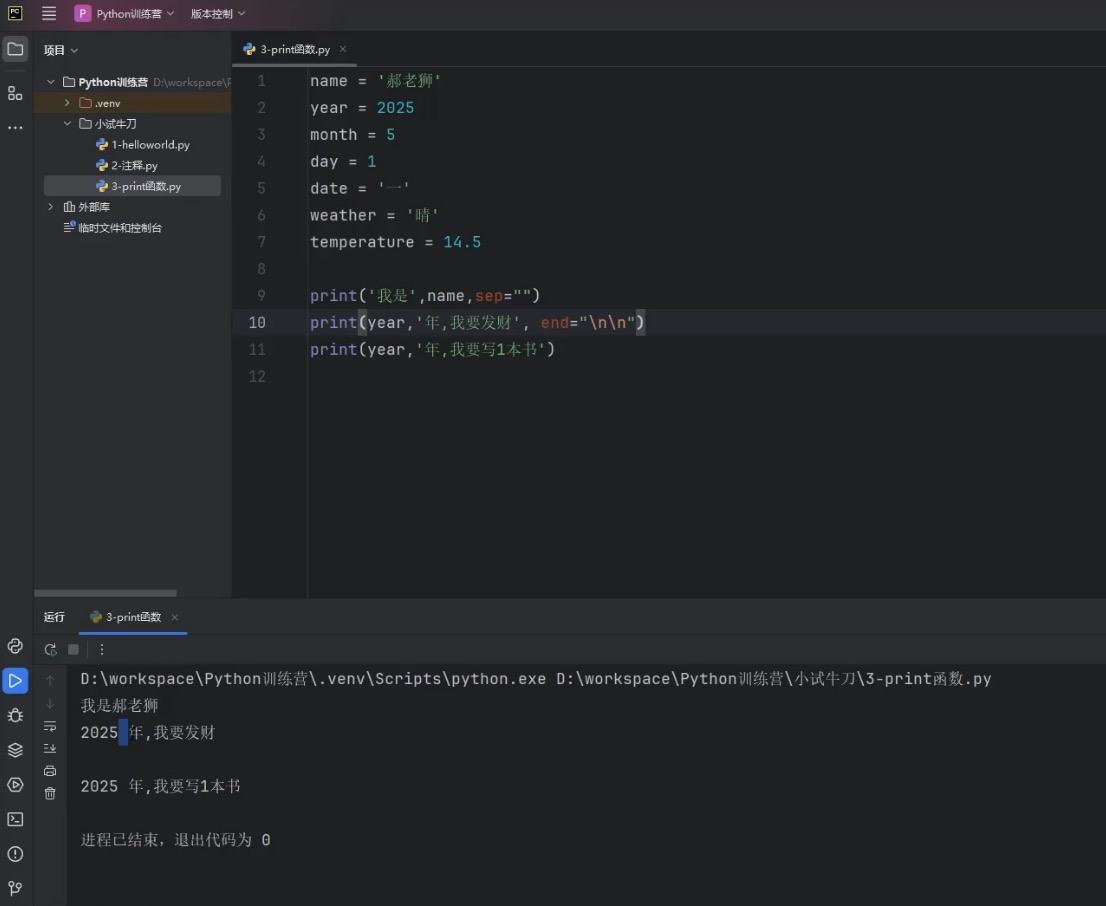
Task: Open the Structure tool window icon
Action: tap(15, 93)
